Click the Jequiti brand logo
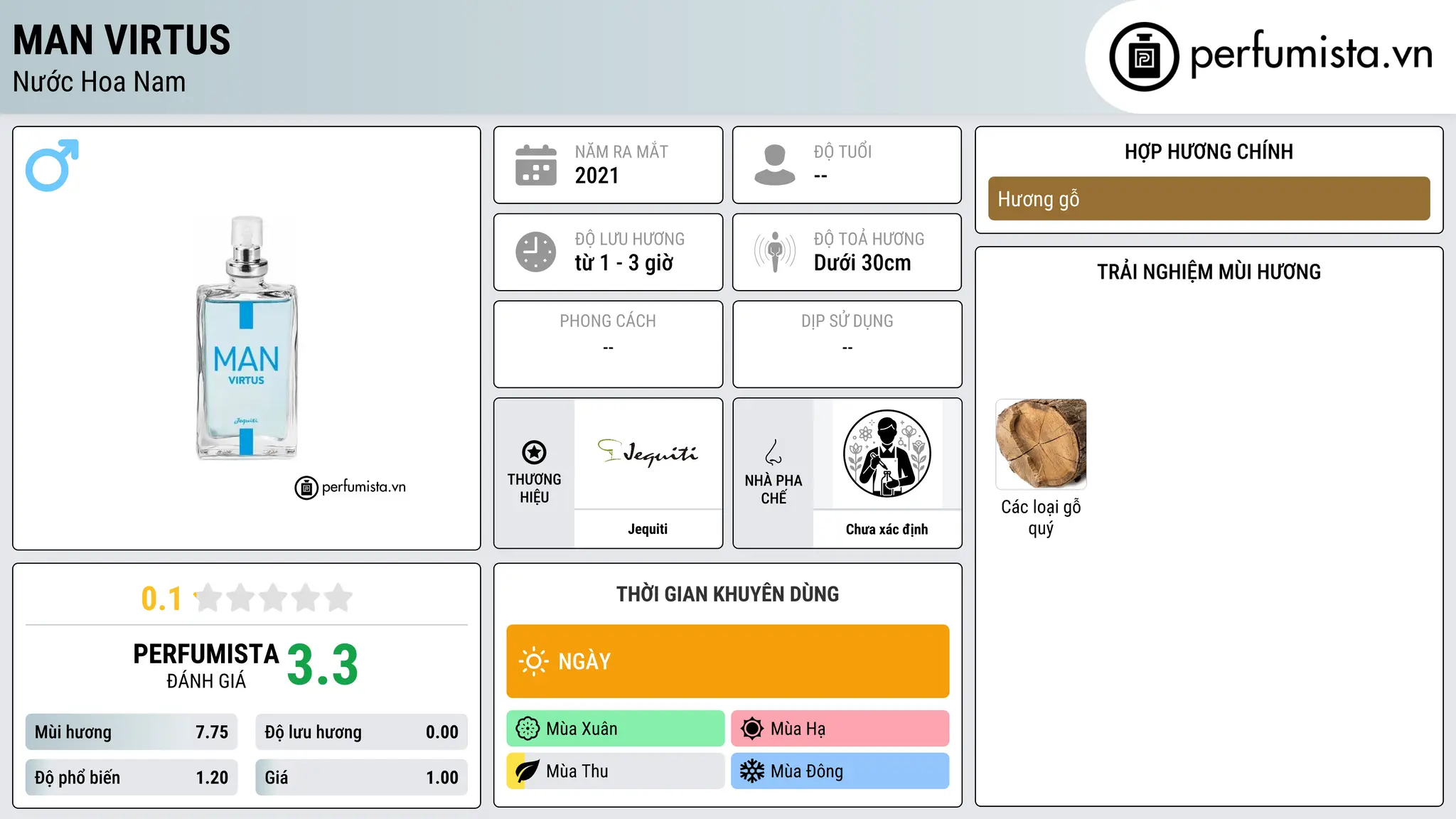 (x=648, y=453)
